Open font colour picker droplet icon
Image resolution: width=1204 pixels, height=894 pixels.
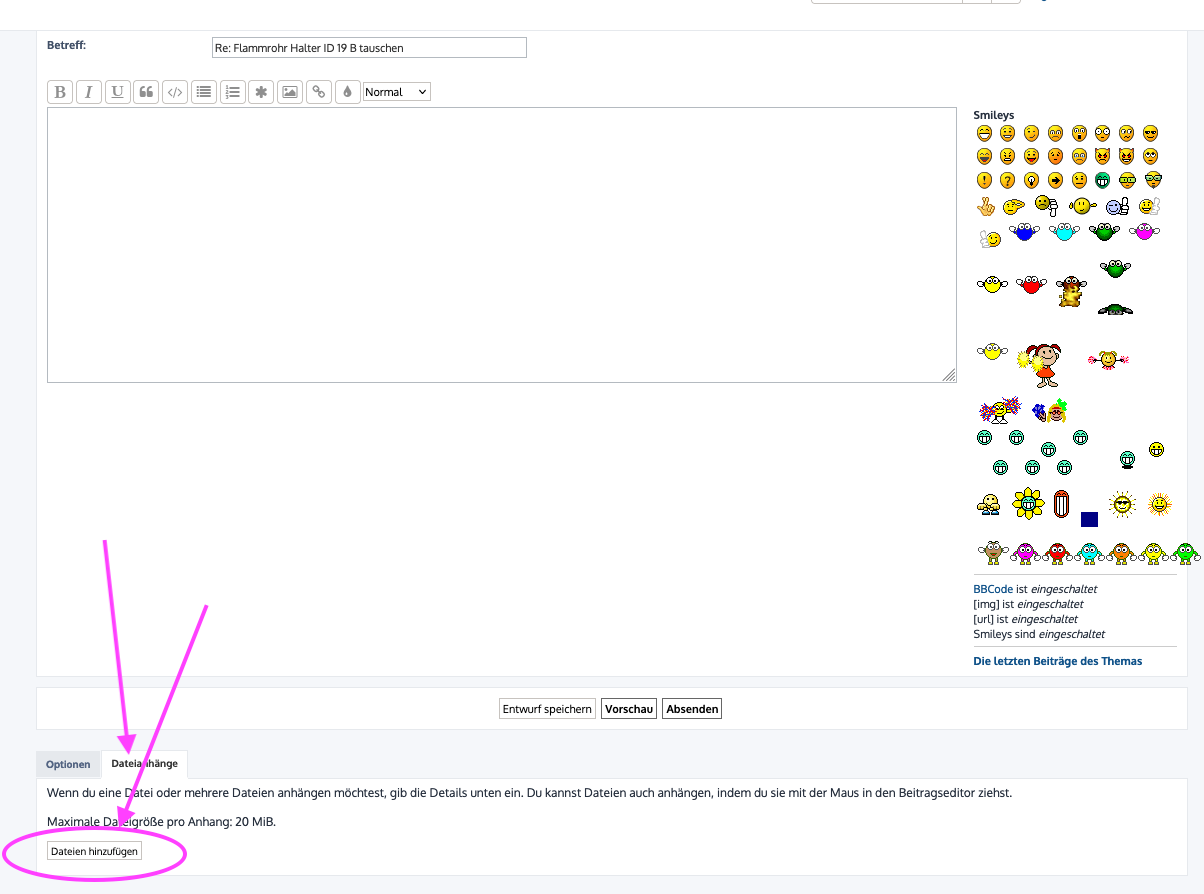pos(347,92)
